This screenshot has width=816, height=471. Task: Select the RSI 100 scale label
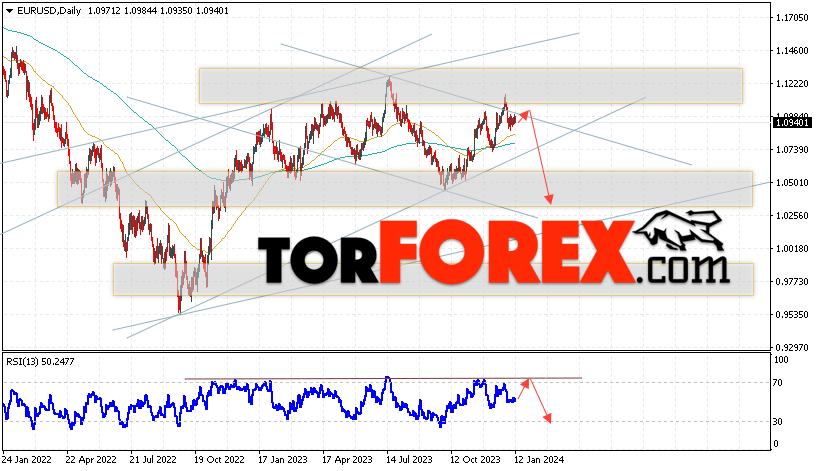(782, 360)
